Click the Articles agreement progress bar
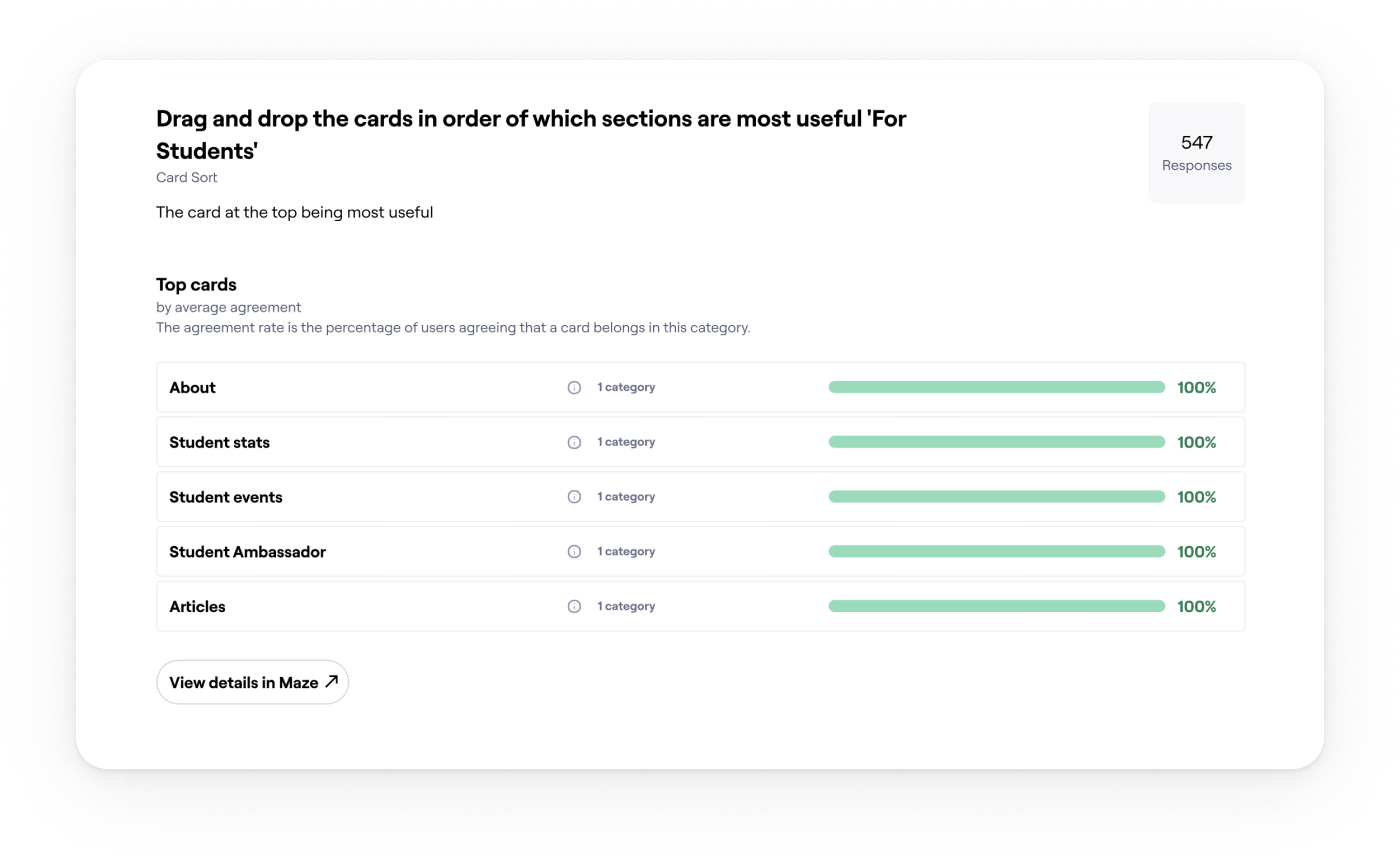1400x862 pixels. coord(996,606)
